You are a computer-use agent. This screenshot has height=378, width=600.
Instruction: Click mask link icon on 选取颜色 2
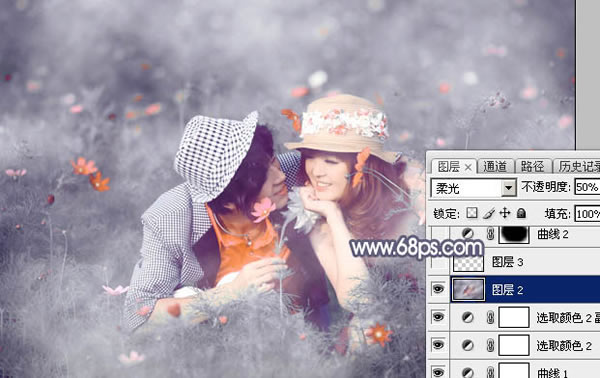490,345
